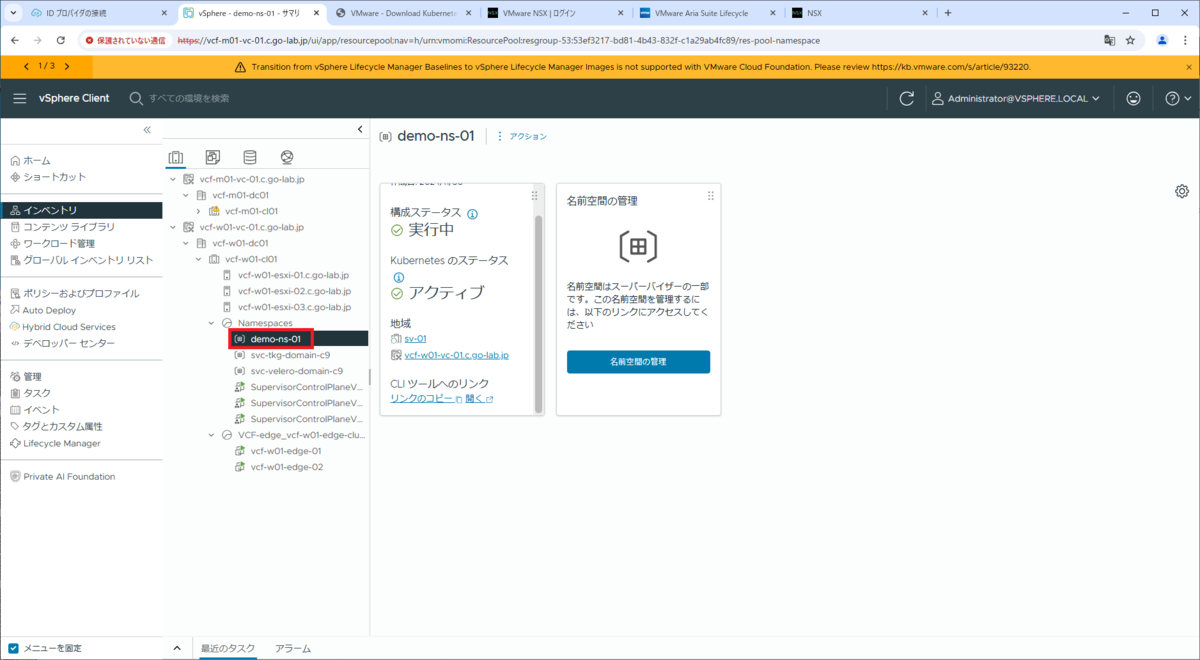Open the Chrome profile icon
This screenshot has width=1200, height=660.
click(1162, 40)
